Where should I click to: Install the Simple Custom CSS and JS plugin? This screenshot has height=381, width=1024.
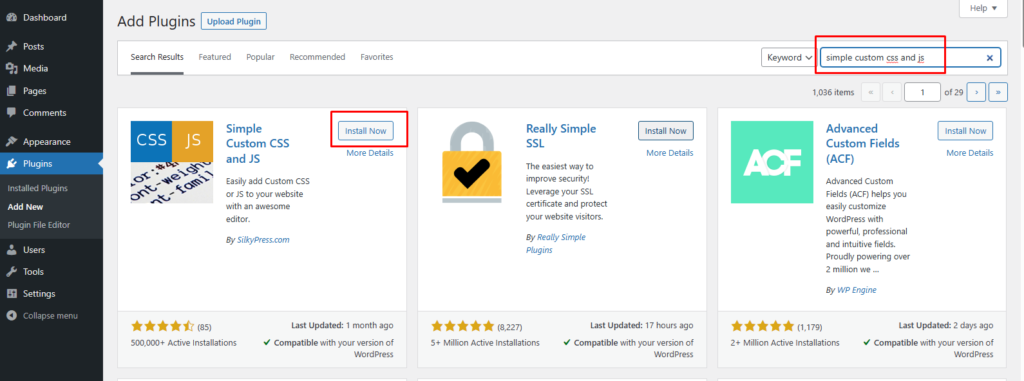tap(366, 131)
